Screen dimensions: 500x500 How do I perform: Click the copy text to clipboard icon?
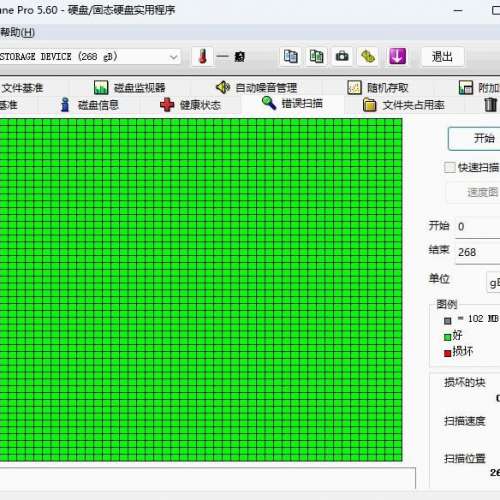(x=290, y=56)
